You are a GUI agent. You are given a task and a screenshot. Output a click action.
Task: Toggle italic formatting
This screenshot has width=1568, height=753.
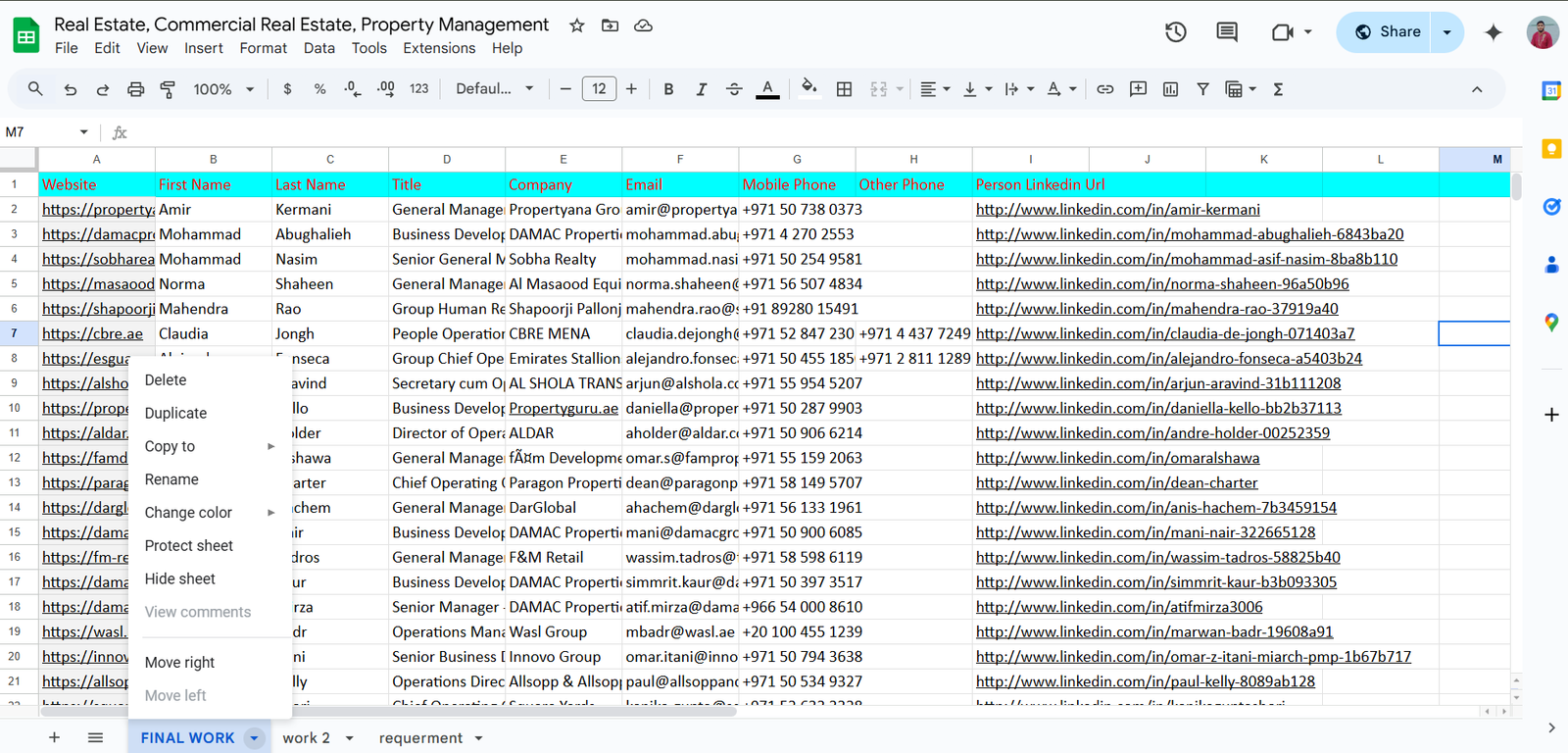click(701, 89)
